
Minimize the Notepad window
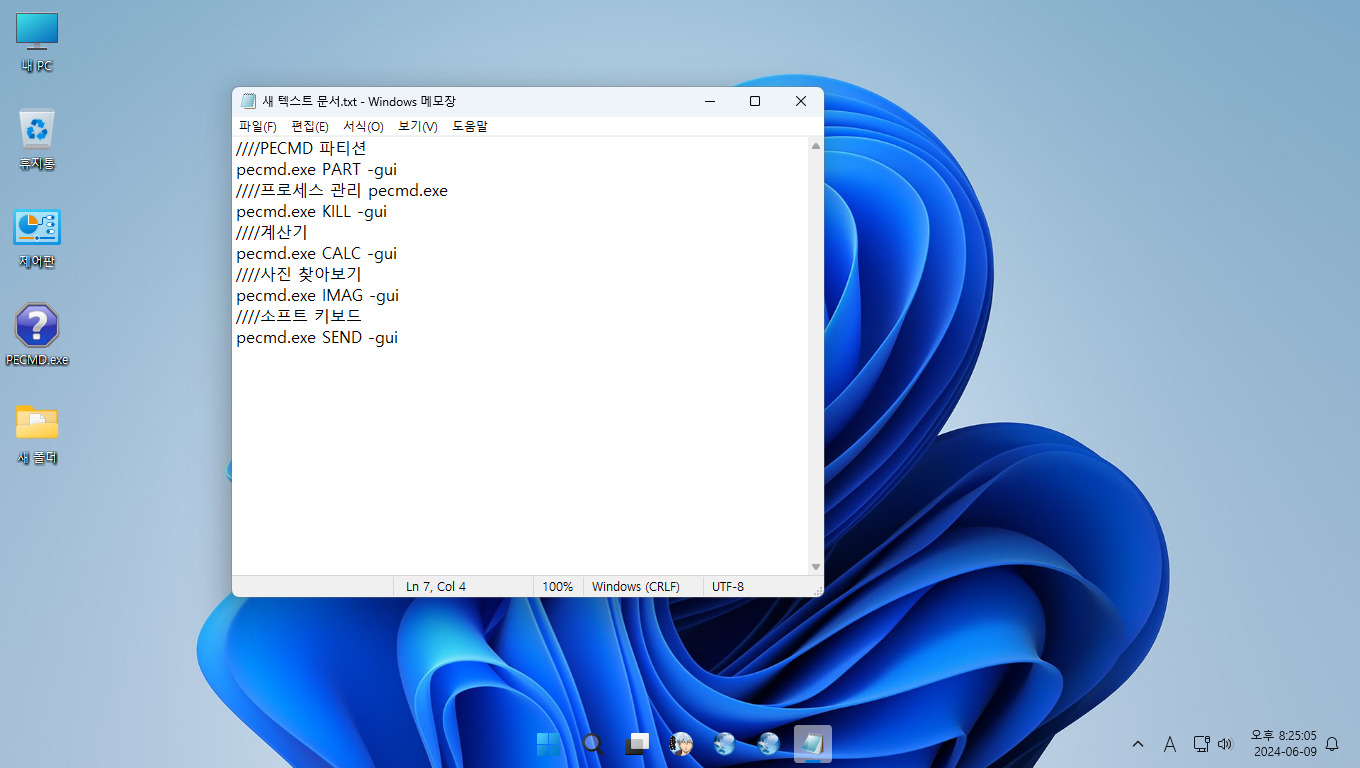pyautogui.click(x=709, y=101)
